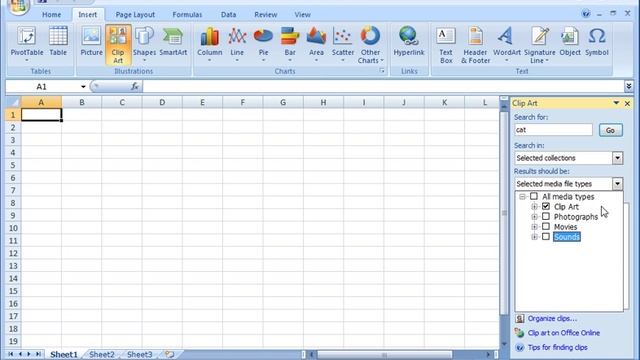Screen dimensions: 640x360
Task: Close the Clip Art task pane
Action: coord(627,104)
